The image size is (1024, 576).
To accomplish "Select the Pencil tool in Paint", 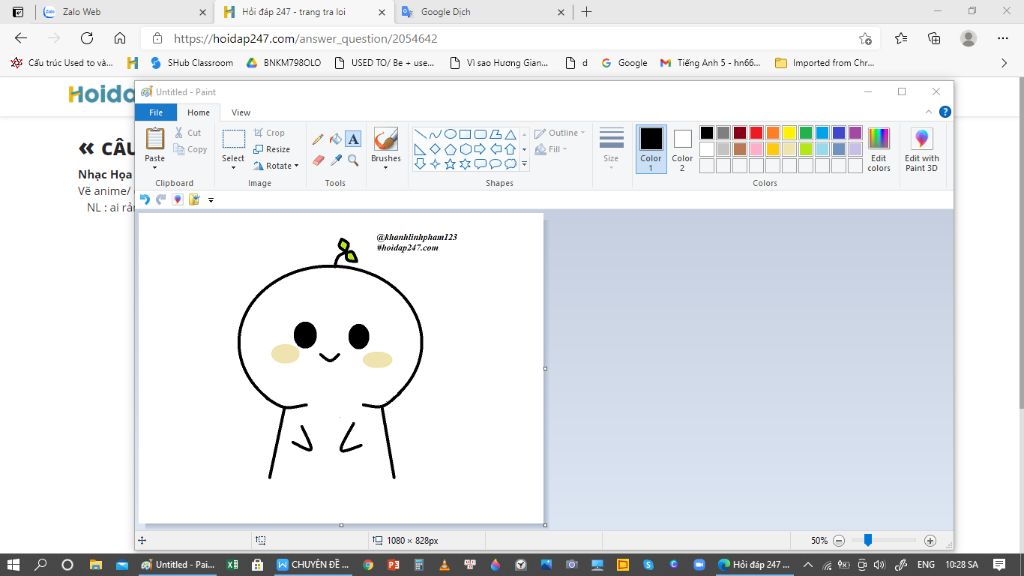I will point(317,139).
